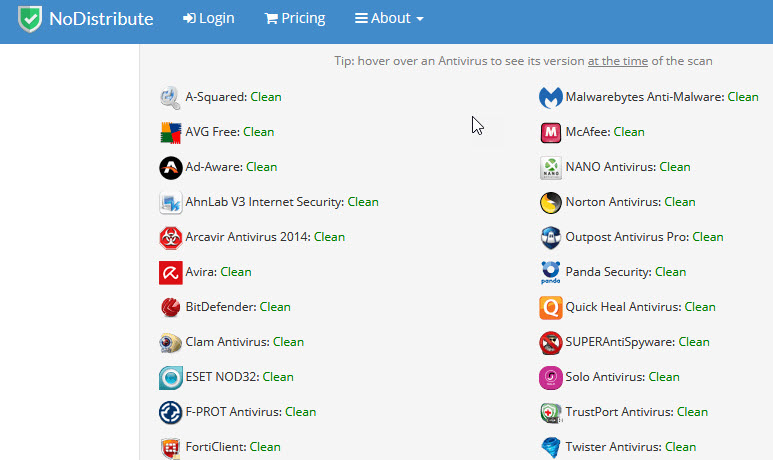
Task: Click the NoDistribute shield logo
Action: (30, 19)
